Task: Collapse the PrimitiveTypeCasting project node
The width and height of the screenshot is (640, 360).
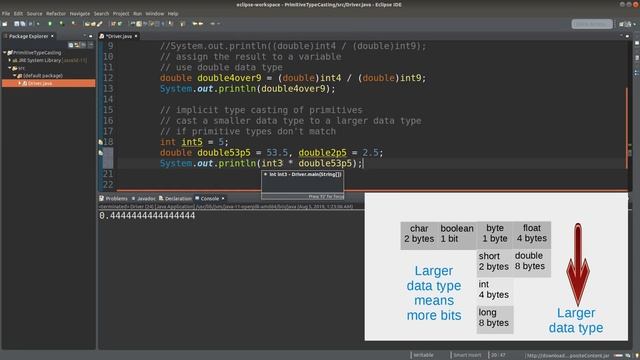Action: [5, 53]
